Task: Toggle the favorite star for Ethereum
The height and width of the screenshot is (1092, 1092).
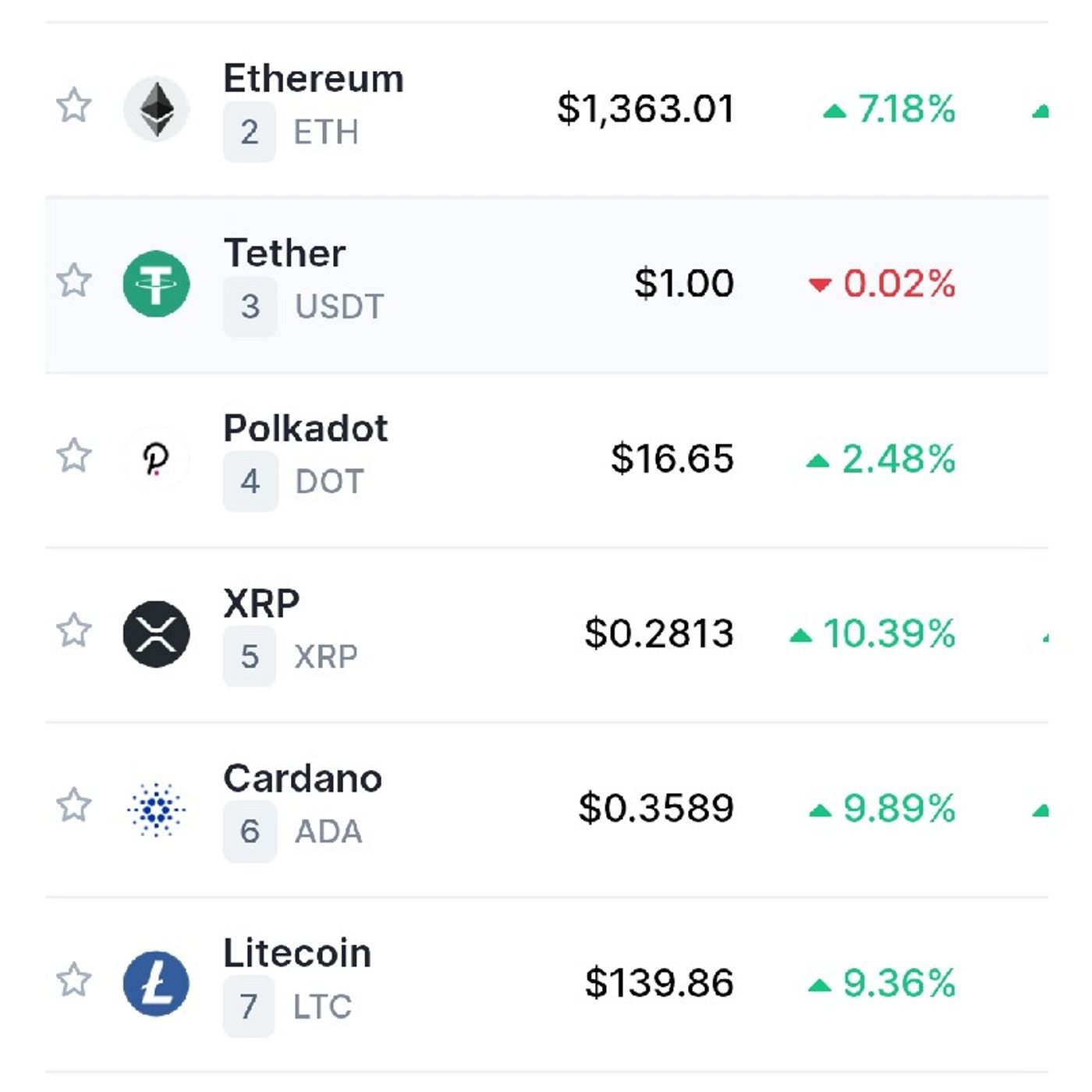Action: [x=74, y=105]
